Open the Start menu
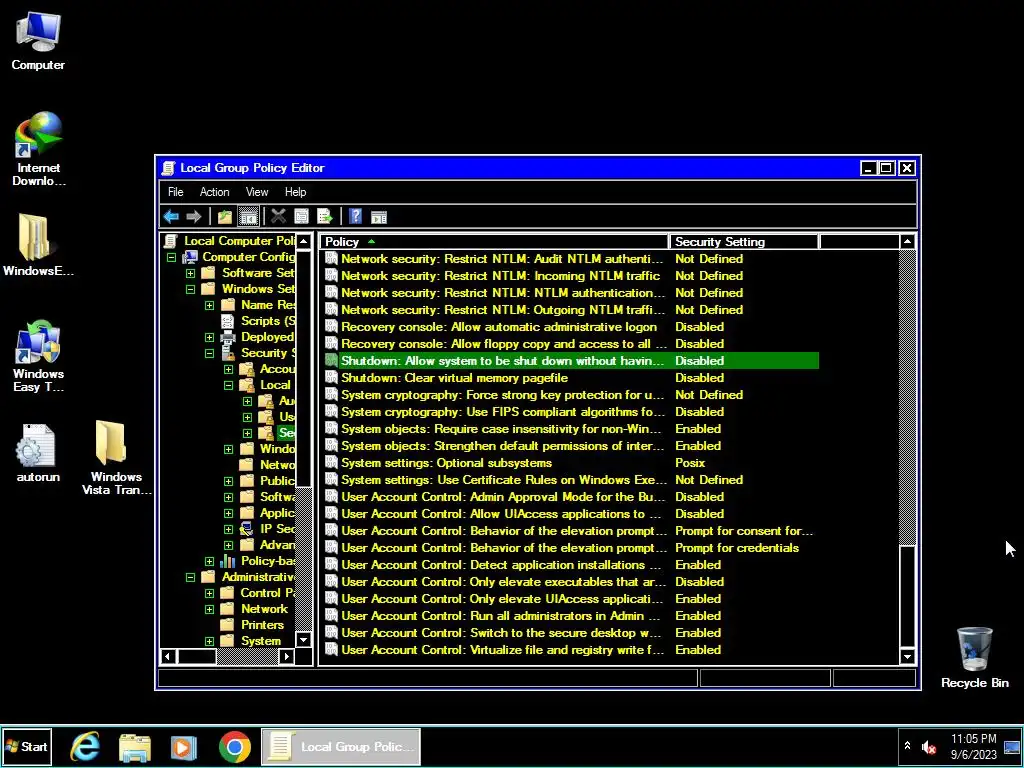 (26, 746)
